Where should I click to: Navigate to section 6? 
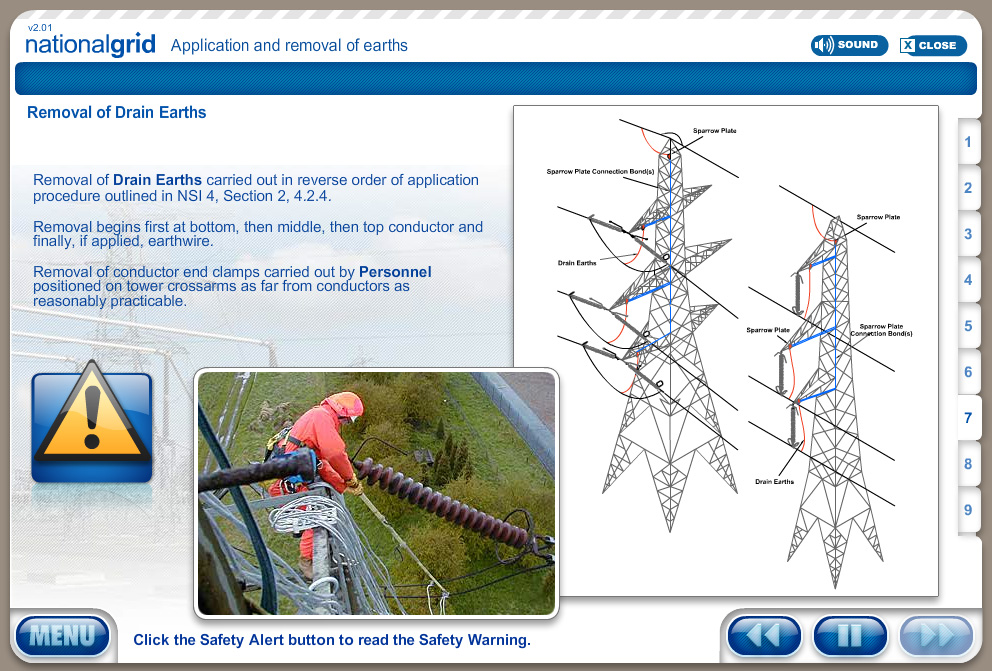click(x=967, y=372)
